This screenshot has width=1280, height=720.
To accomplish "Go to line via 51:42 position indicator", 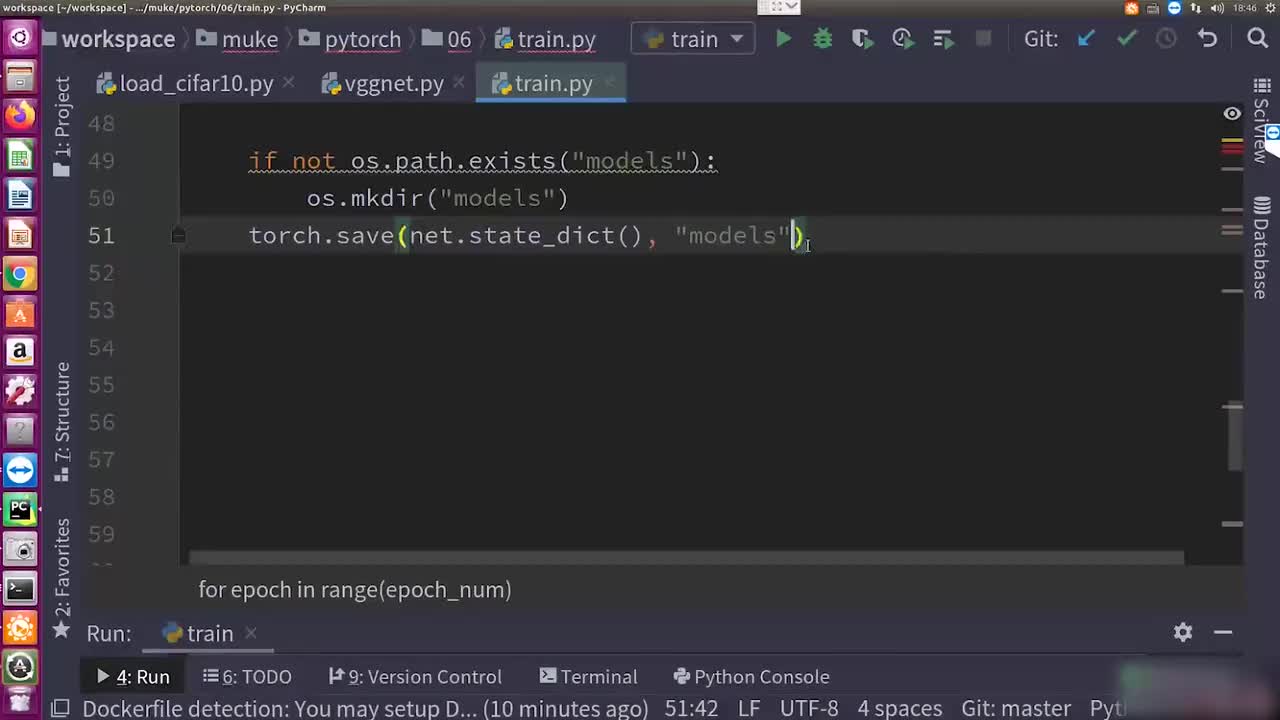I will 691,708.
